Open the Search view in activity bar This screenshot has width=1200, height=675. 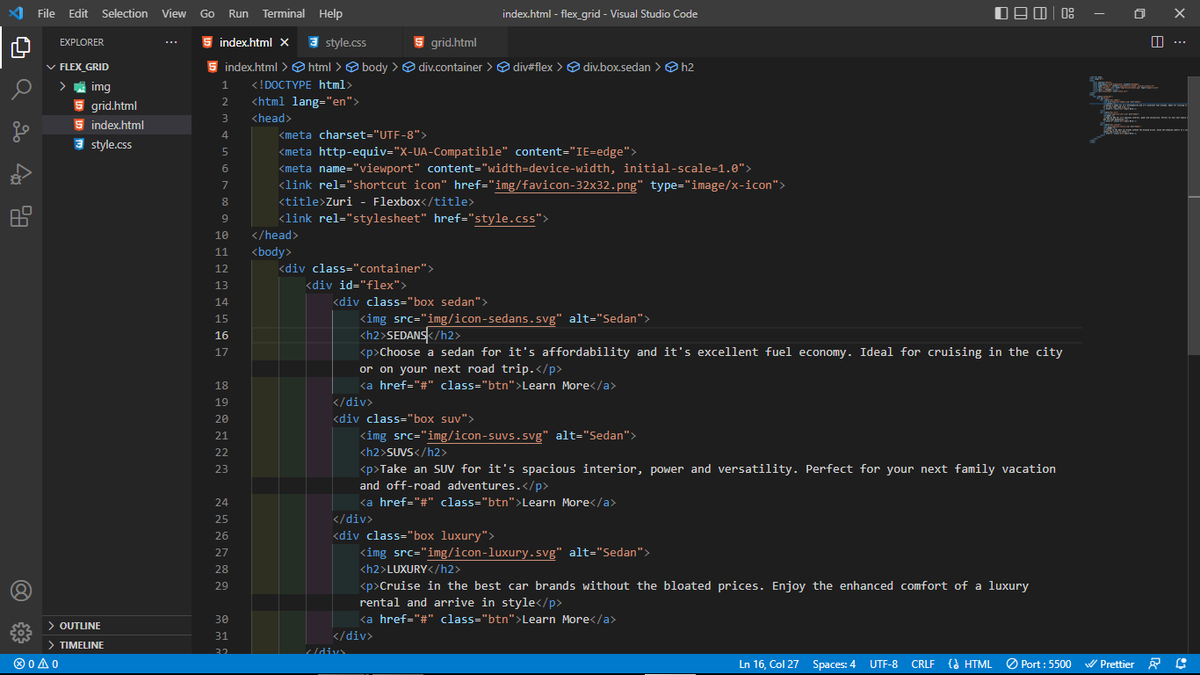22,90
